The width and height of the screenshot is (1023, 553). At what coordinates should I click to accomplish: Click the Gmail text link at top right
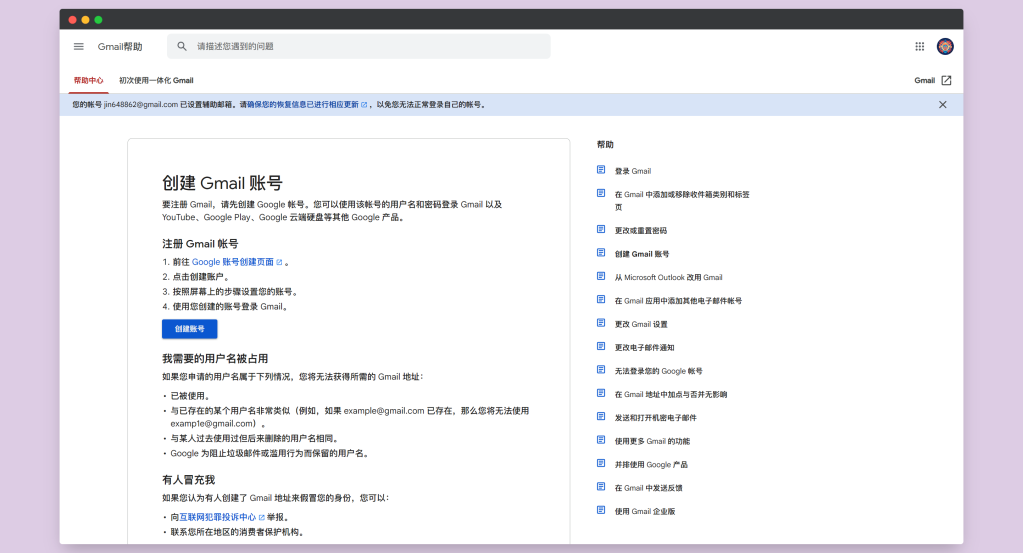click(x=924, y=80)
